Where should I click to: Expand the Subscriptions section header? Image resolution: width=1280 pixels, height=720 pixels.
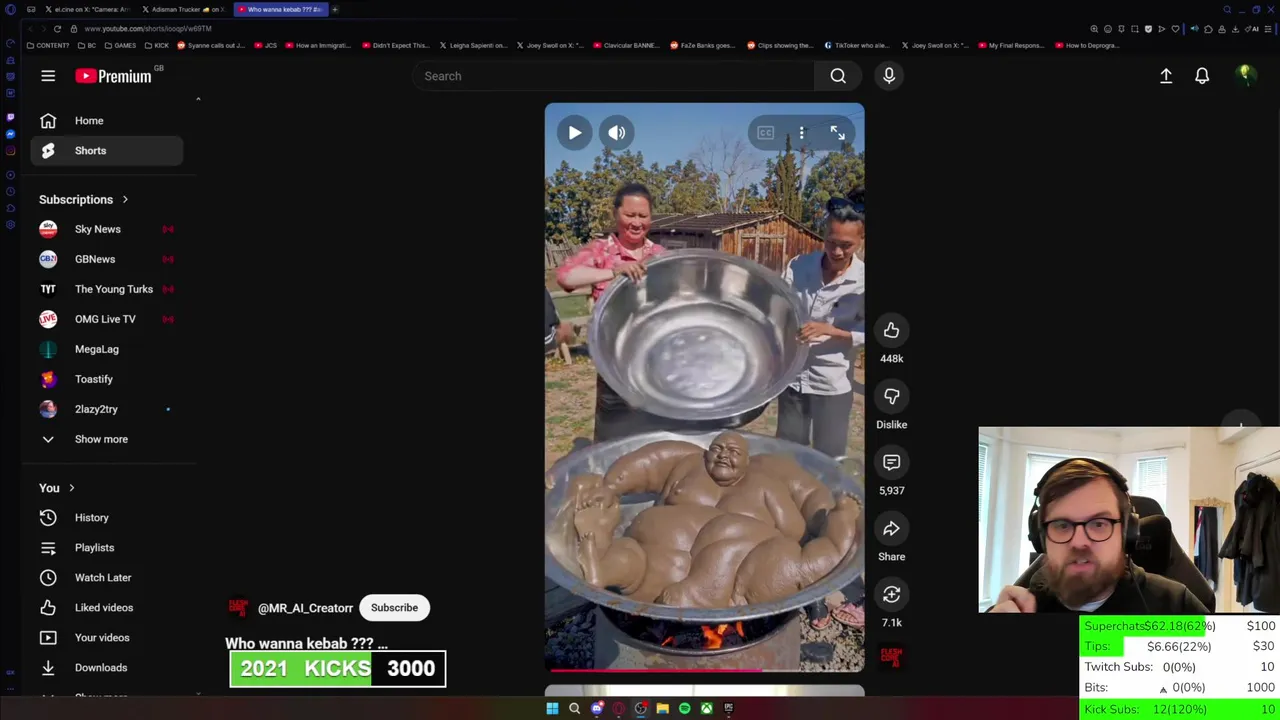(x=84, y=200)
